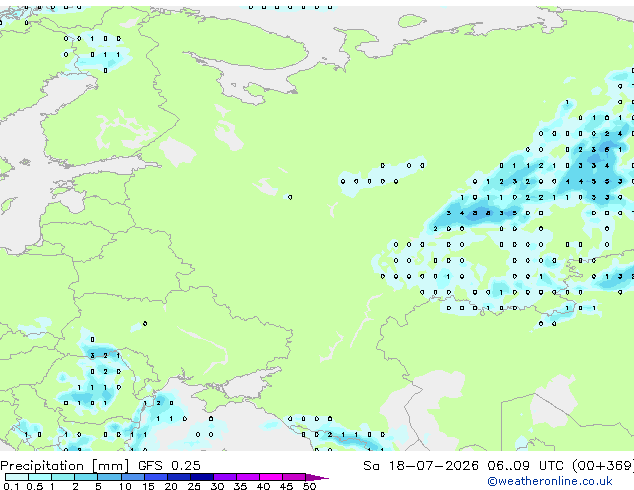This screenshot has width=634, height=490.
Task: Click the '50' legend scale label
Action: 309,486
